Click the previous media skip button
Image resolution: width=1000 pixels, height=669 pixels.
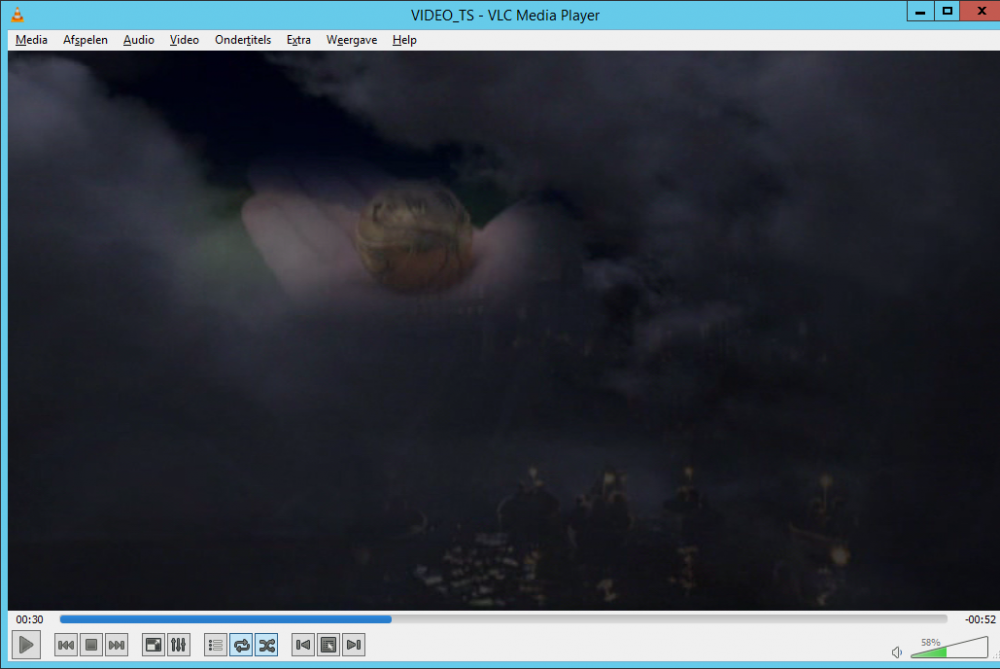[66, 645]
